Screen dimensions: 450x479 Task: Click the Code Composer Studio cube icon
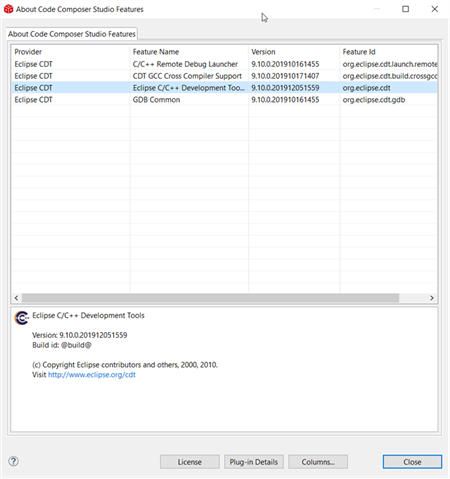pos(8,9)
